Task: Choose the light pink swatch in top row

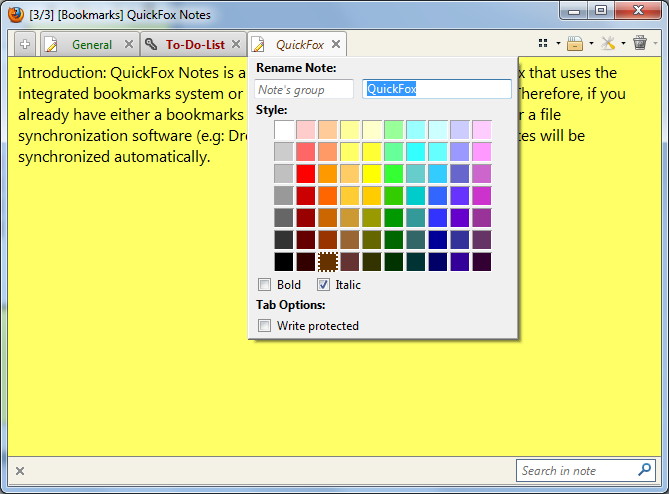Action: point(305,130)
